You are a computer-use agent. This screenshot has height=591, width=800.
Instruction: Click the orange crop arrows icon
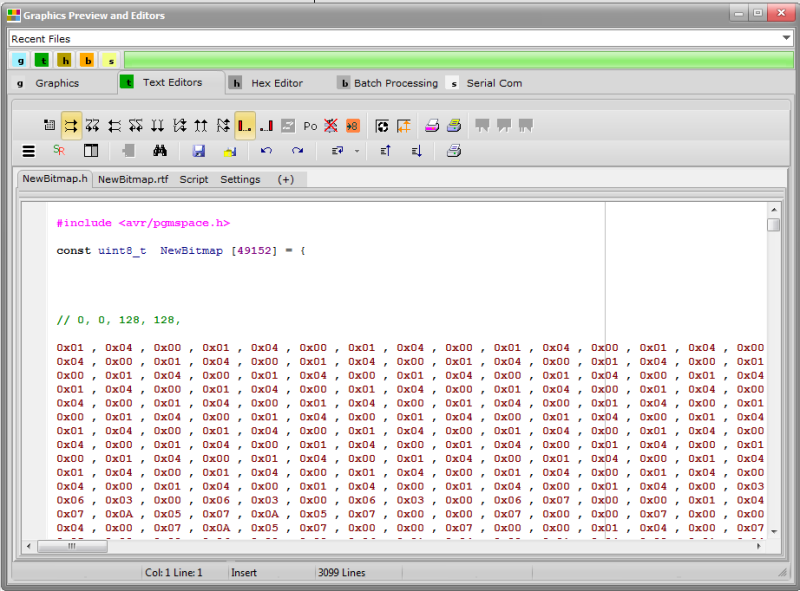pyautogui.click(x=404, y=126)
